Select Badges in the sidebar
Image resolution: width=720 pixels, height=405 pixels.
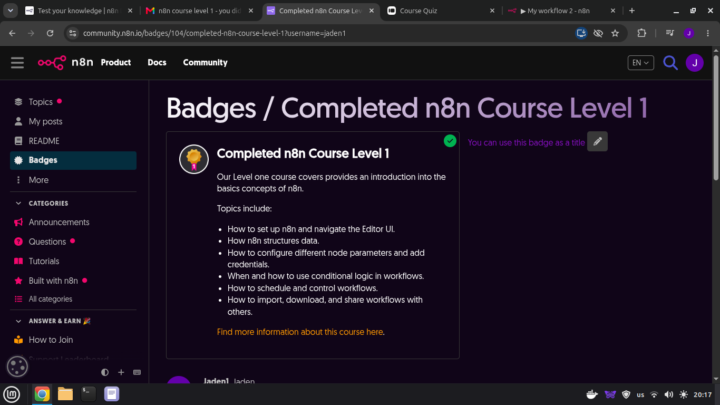(73, 160)
